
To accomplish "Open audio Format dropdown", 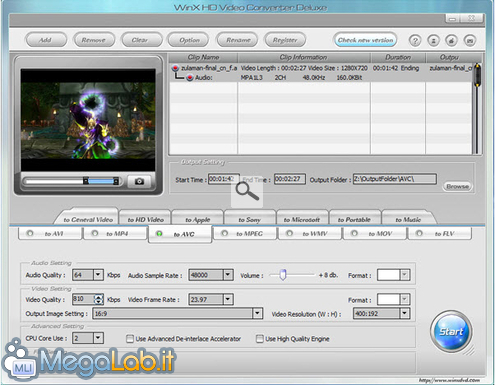I will [x=404, y=275].
